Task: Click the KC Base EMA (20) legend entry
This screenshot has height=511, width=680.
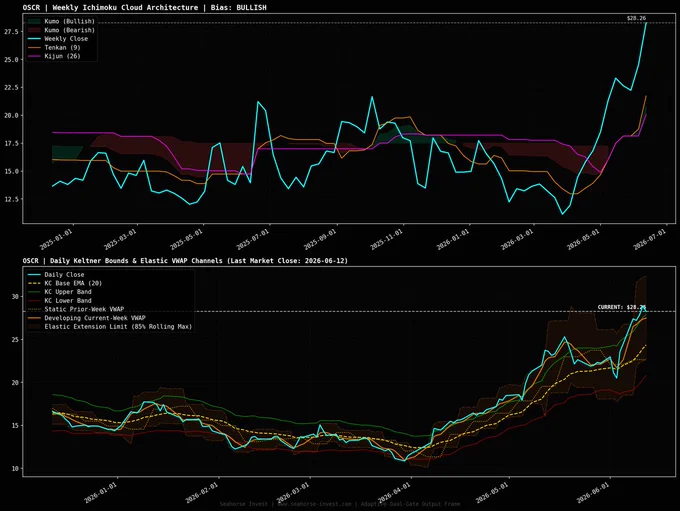Action: (x=65, y=283)
